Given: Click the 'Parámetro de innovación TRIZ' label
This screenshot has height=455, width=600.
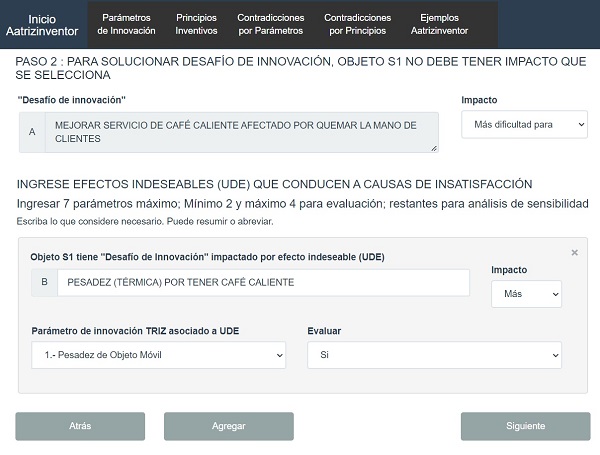Looking at the screenshot, I should pos(134,330).
